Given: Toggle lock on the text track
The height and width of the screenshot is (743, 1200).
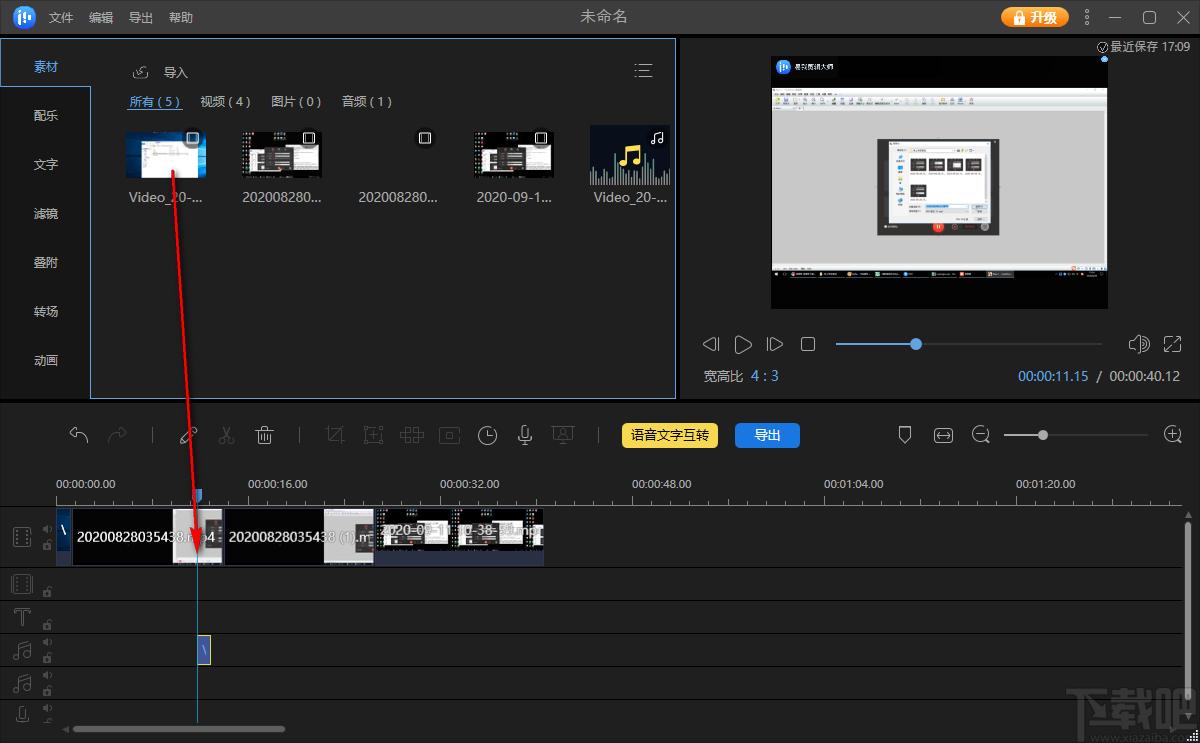Looking at the screenshot, I should pos(47,624).
